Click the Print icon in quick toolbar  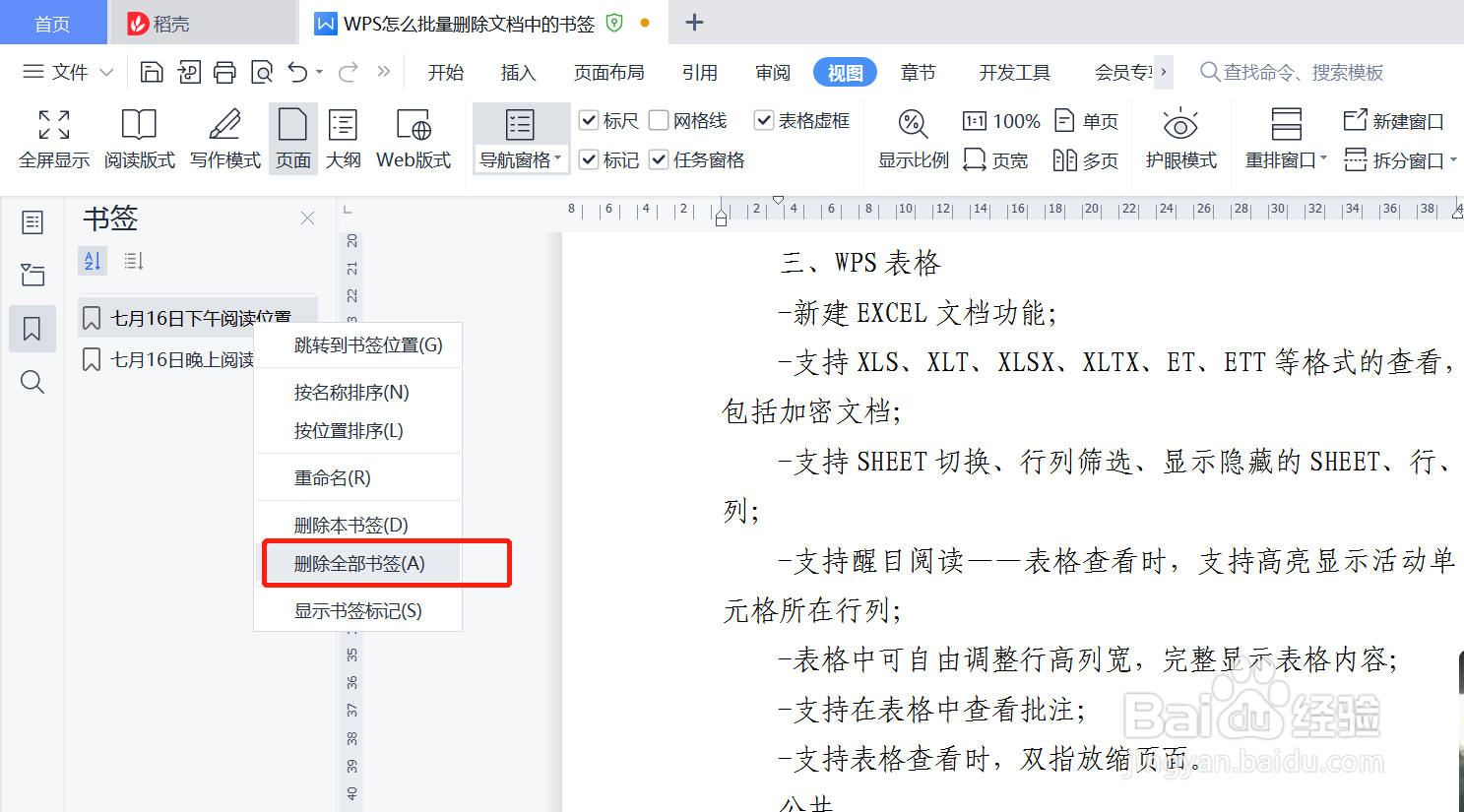pyautogui.click(x=225, y=72)
